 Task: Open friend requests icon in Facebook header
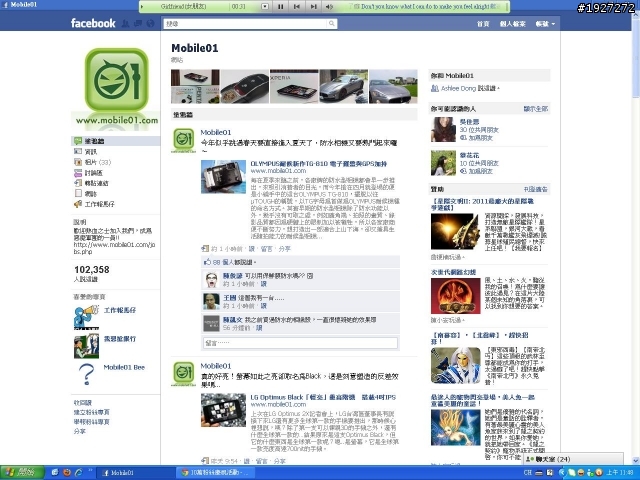click(125, 24)
